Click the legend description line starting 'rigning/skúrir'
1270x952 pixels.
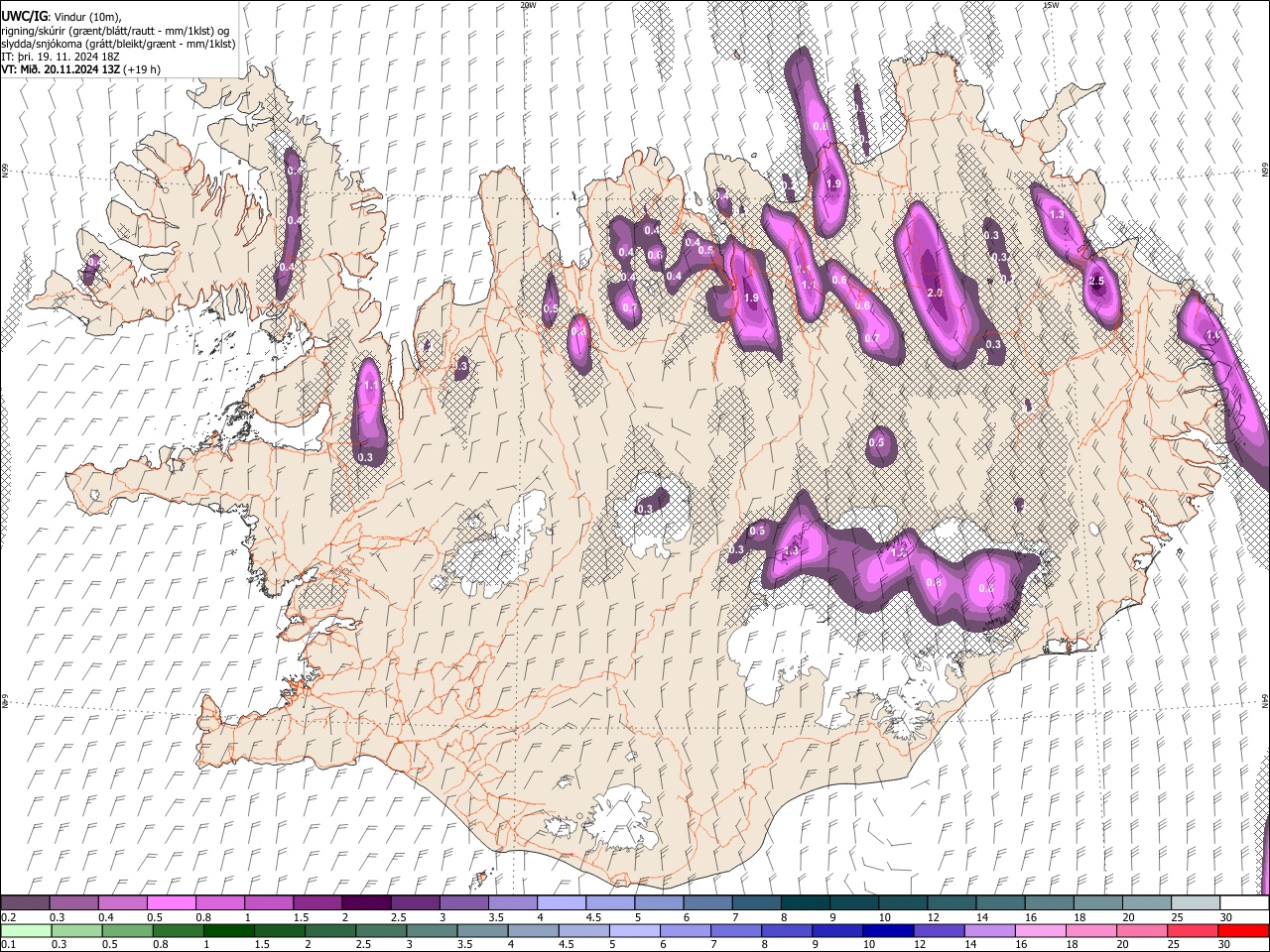point(114,30)
